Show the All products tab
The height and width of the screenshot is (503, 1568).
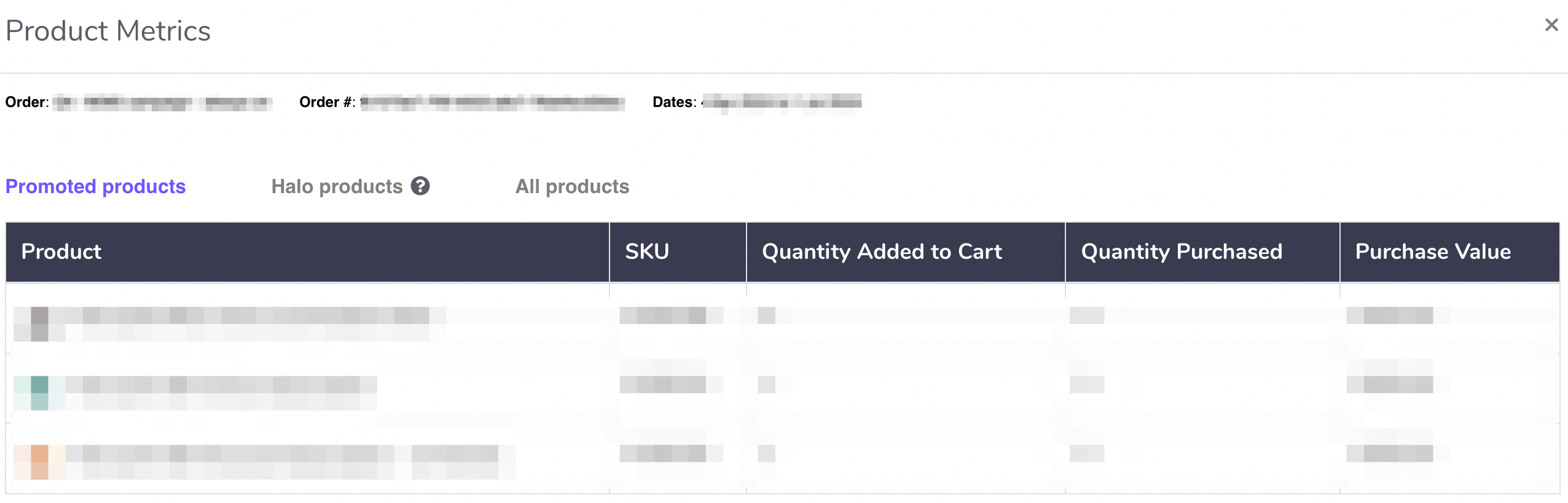pos(572,186)
